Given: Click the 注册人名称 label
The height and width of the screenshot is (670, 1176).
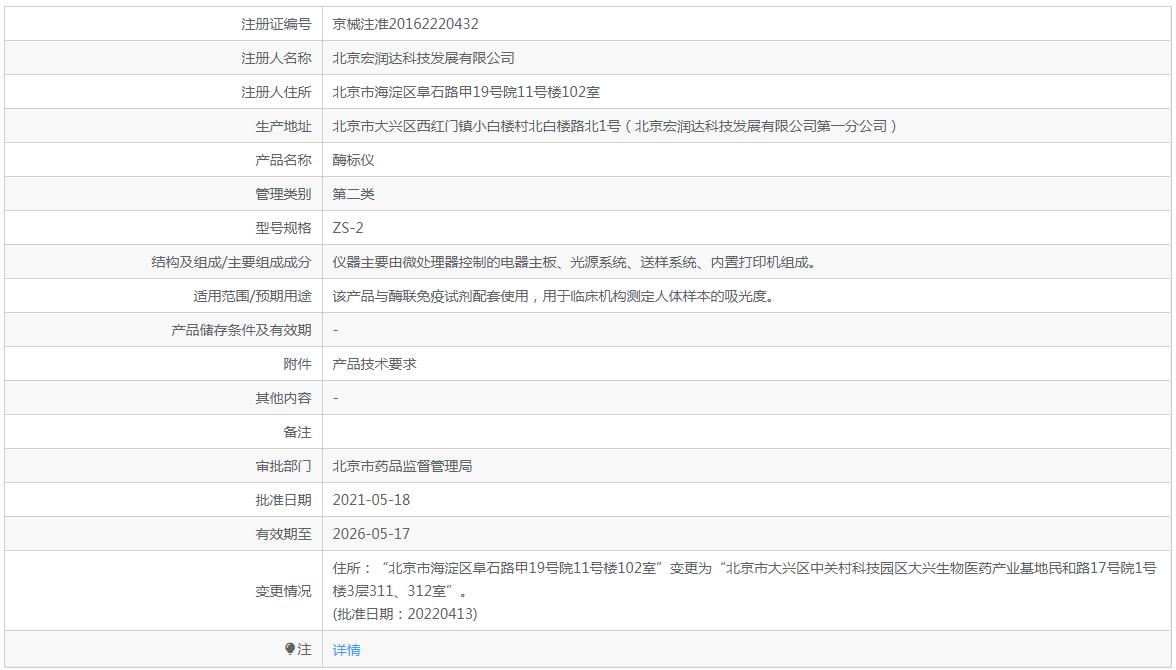Looking at the screenshot, I should pyautogui.click(x=276, y=58).
